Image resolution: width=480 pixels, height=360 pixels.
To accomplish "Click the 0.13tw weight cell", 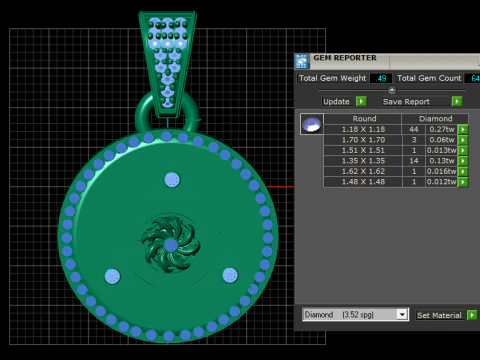I will click(x=441, y=161).
